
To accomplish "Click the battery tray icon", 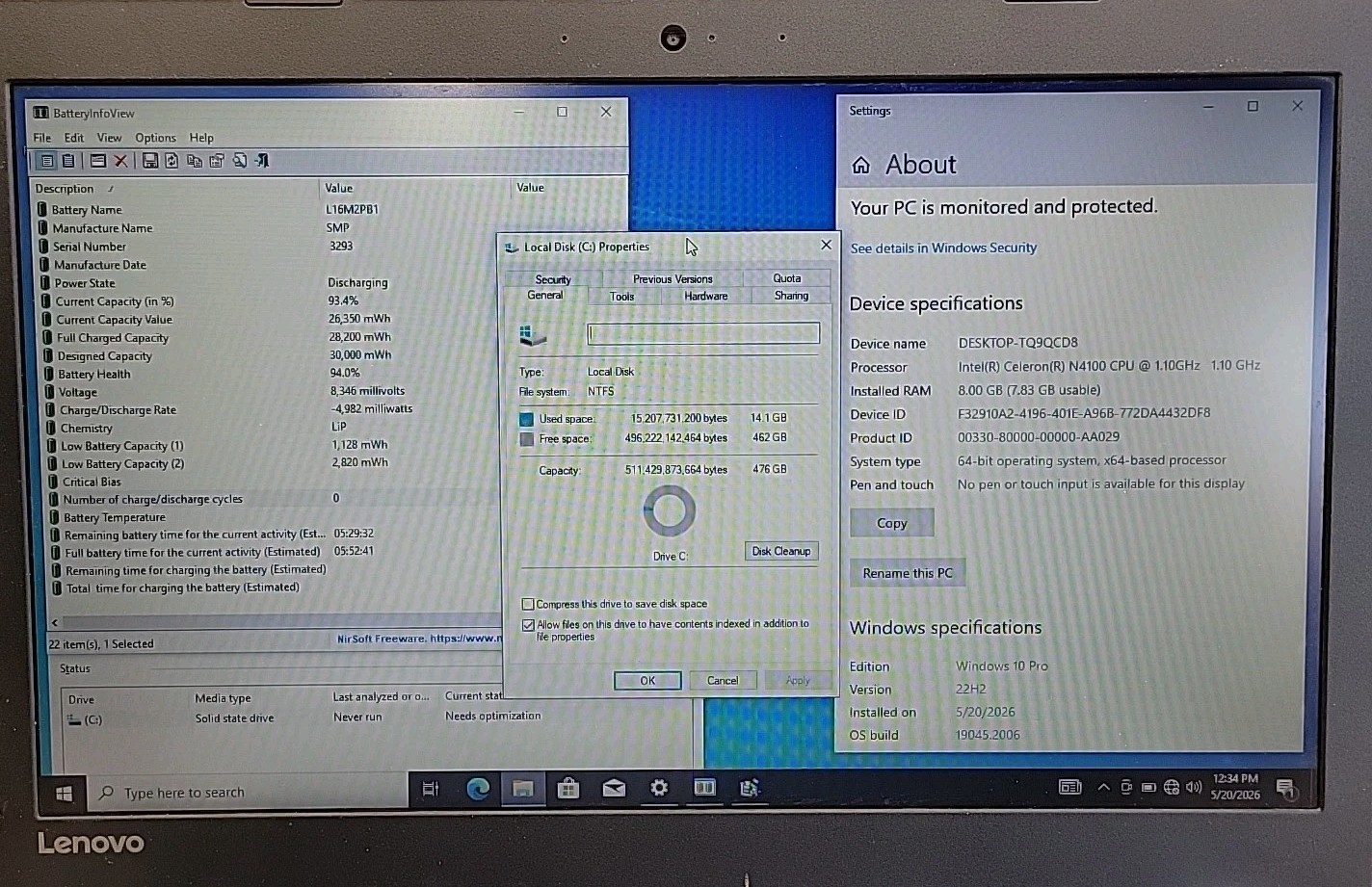I will 1148,787.
